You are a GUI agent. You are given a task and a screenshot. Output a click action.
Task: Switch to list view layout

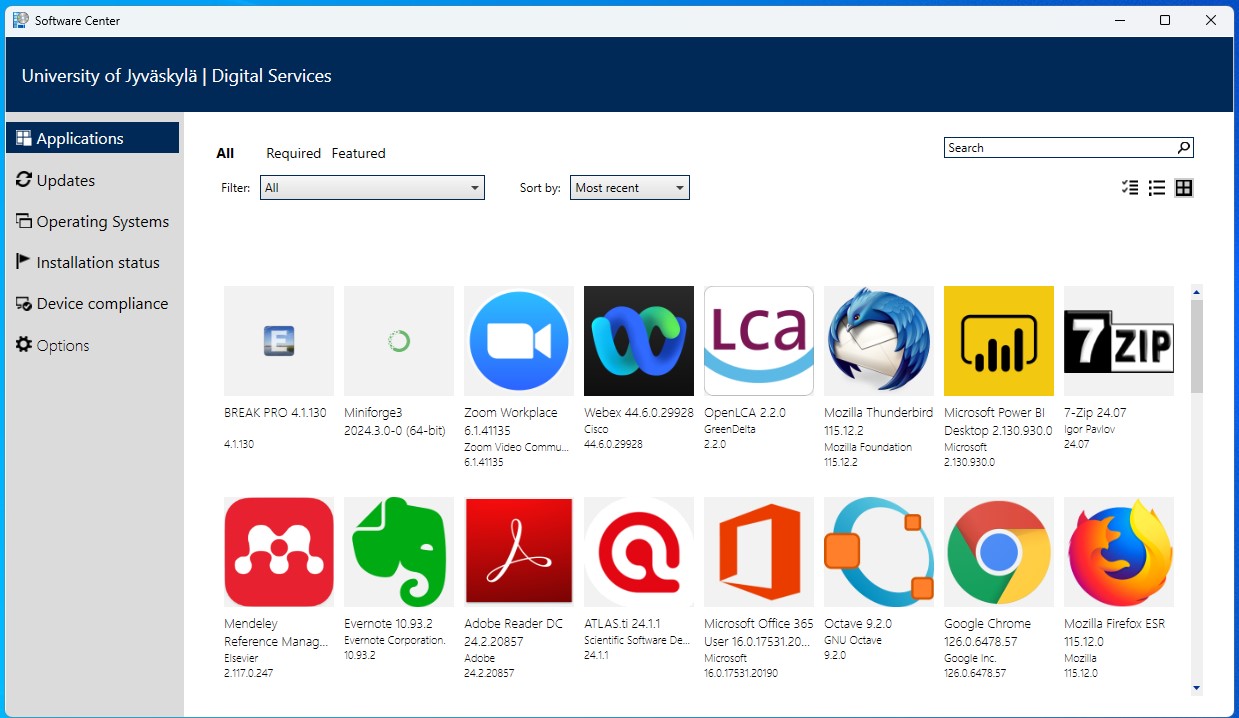1157,188
